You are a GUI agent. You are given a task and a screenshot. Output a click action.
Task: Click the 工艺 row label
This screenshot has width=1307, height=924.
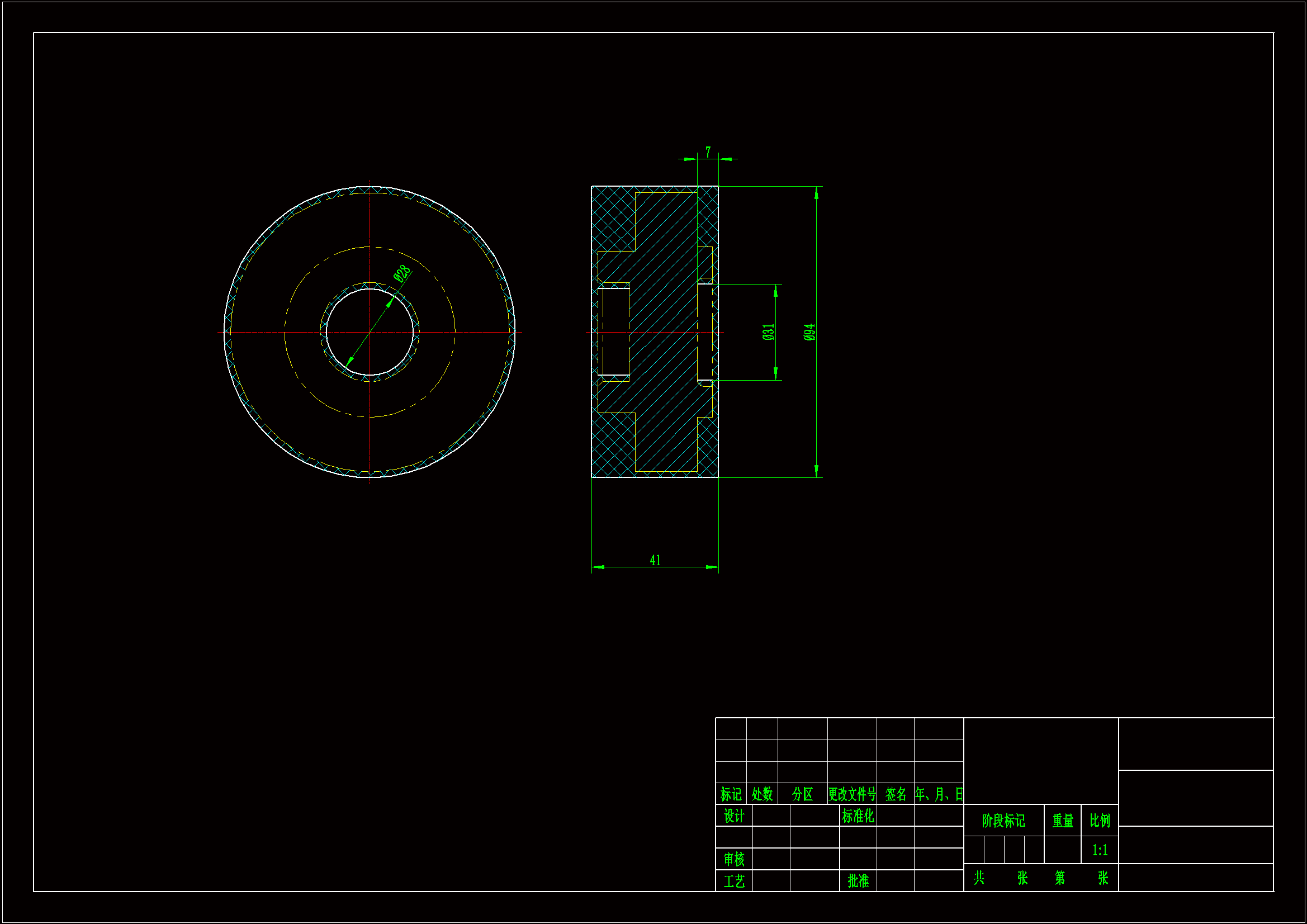[734, 881]
